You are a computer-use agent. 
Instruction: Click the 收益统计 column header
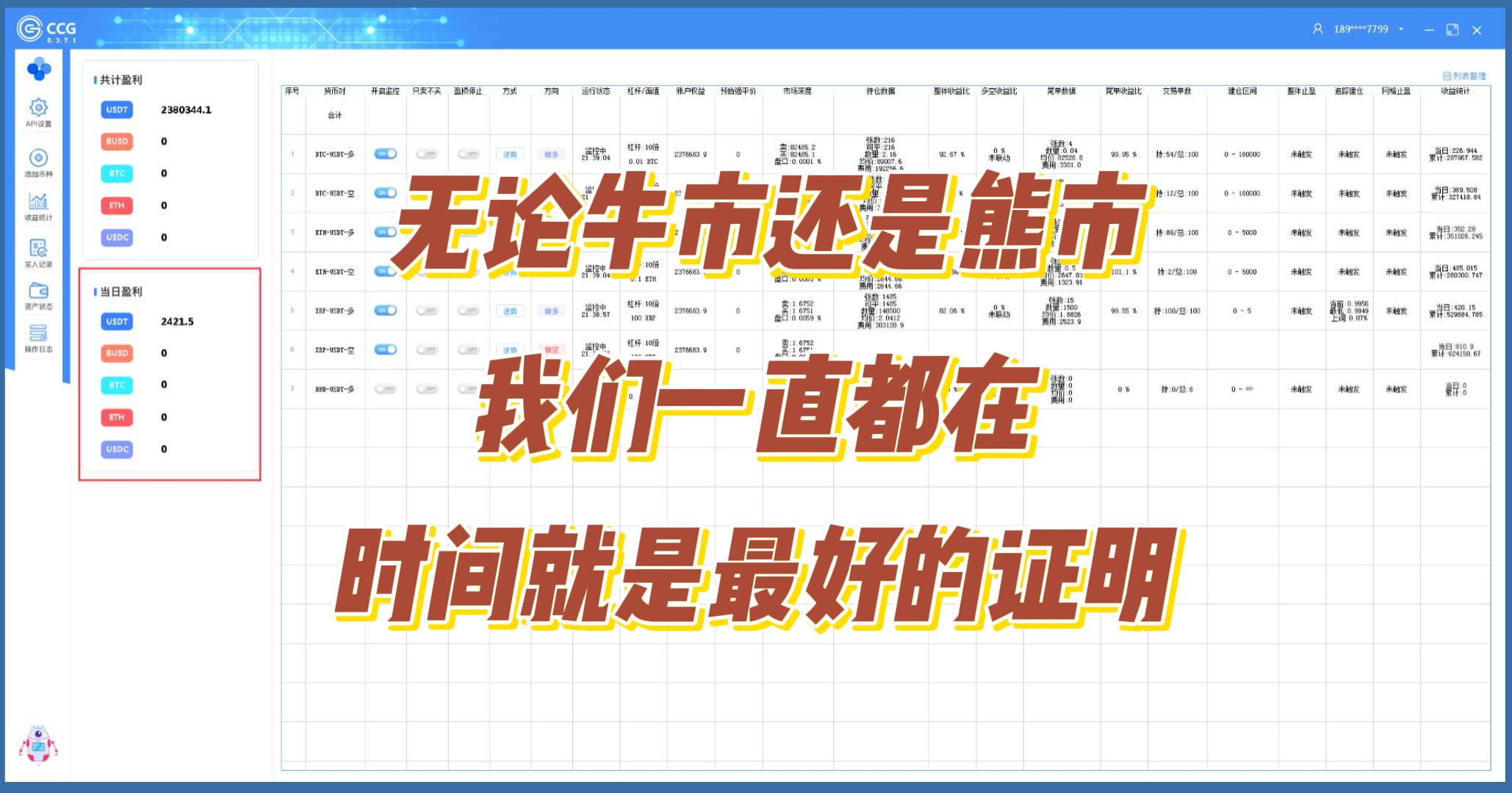1455,91
